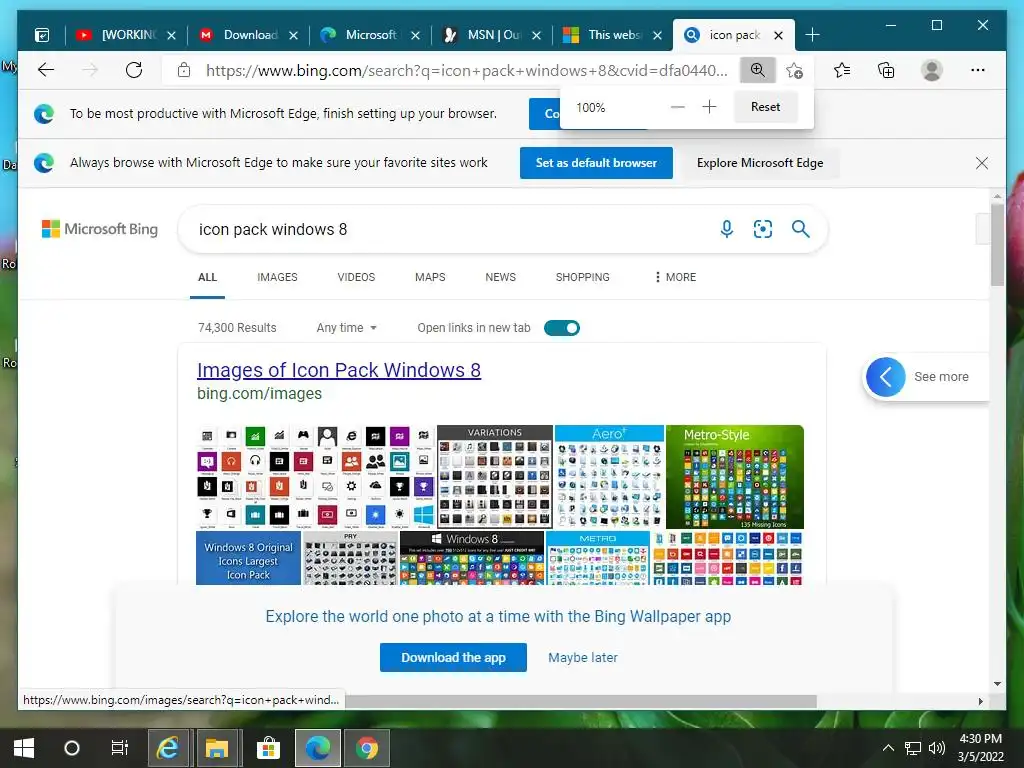Viewport: 1024px width, 768px height.
Task: Open the Any time filter dropdown
Action: pyautogui.click(x=347, y=328)
